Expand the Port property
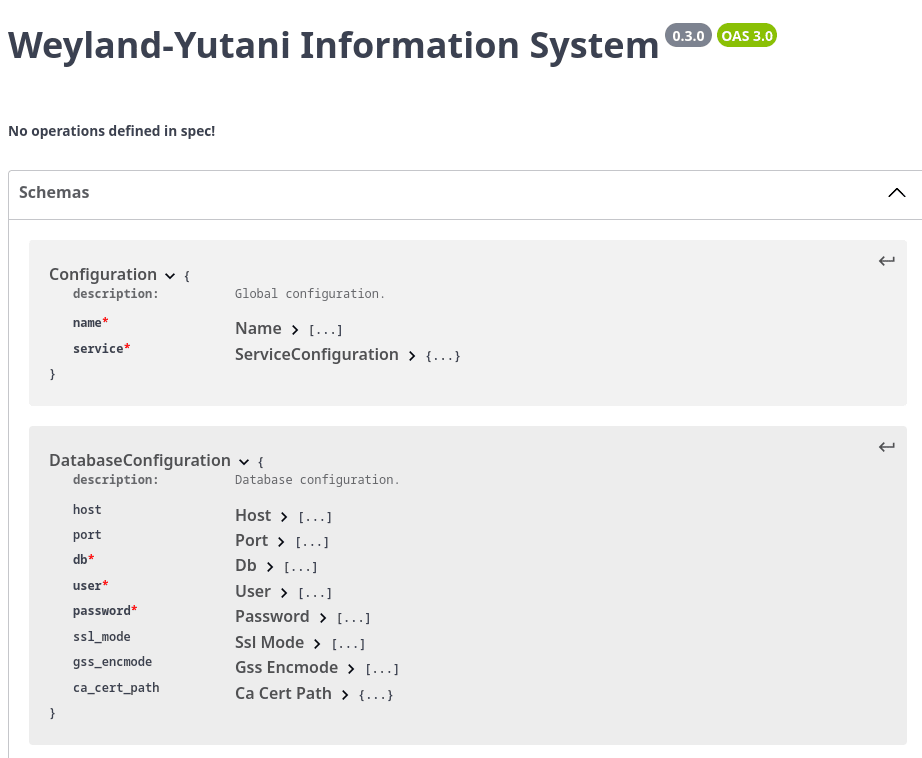The width and height of the screenshot is (922, 758). coord(280,541)
